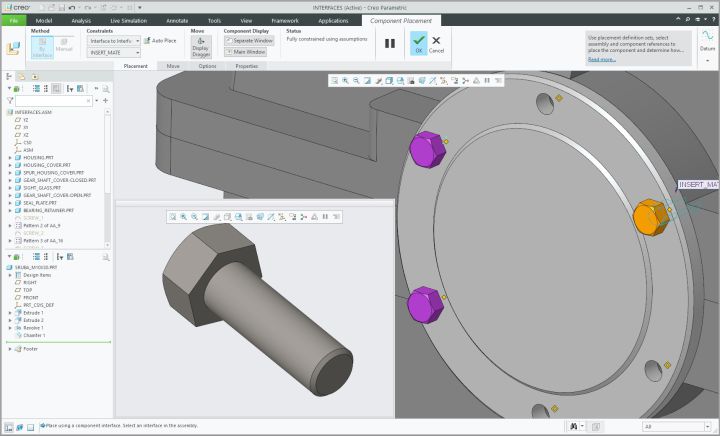720x436 pixels.
Task: Switch to the Analysis ribbon tab
Action: pyautogui.click(x=81, y=21)
